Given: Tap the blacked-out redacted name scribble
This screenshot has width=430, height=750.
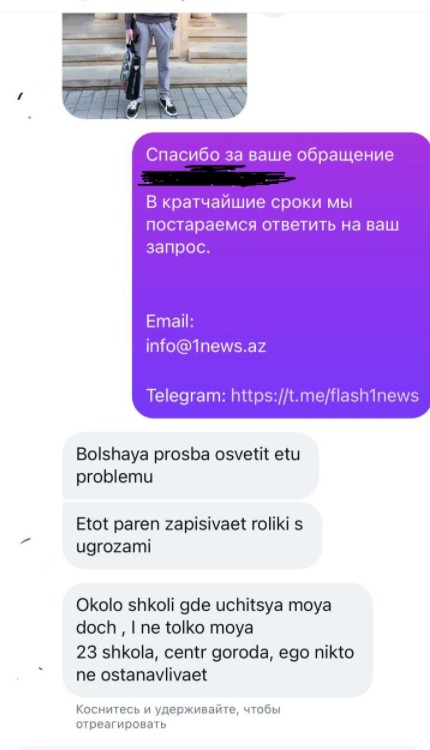Looking at the screenshot, I should pyautogui.click(x=215, y=177).
